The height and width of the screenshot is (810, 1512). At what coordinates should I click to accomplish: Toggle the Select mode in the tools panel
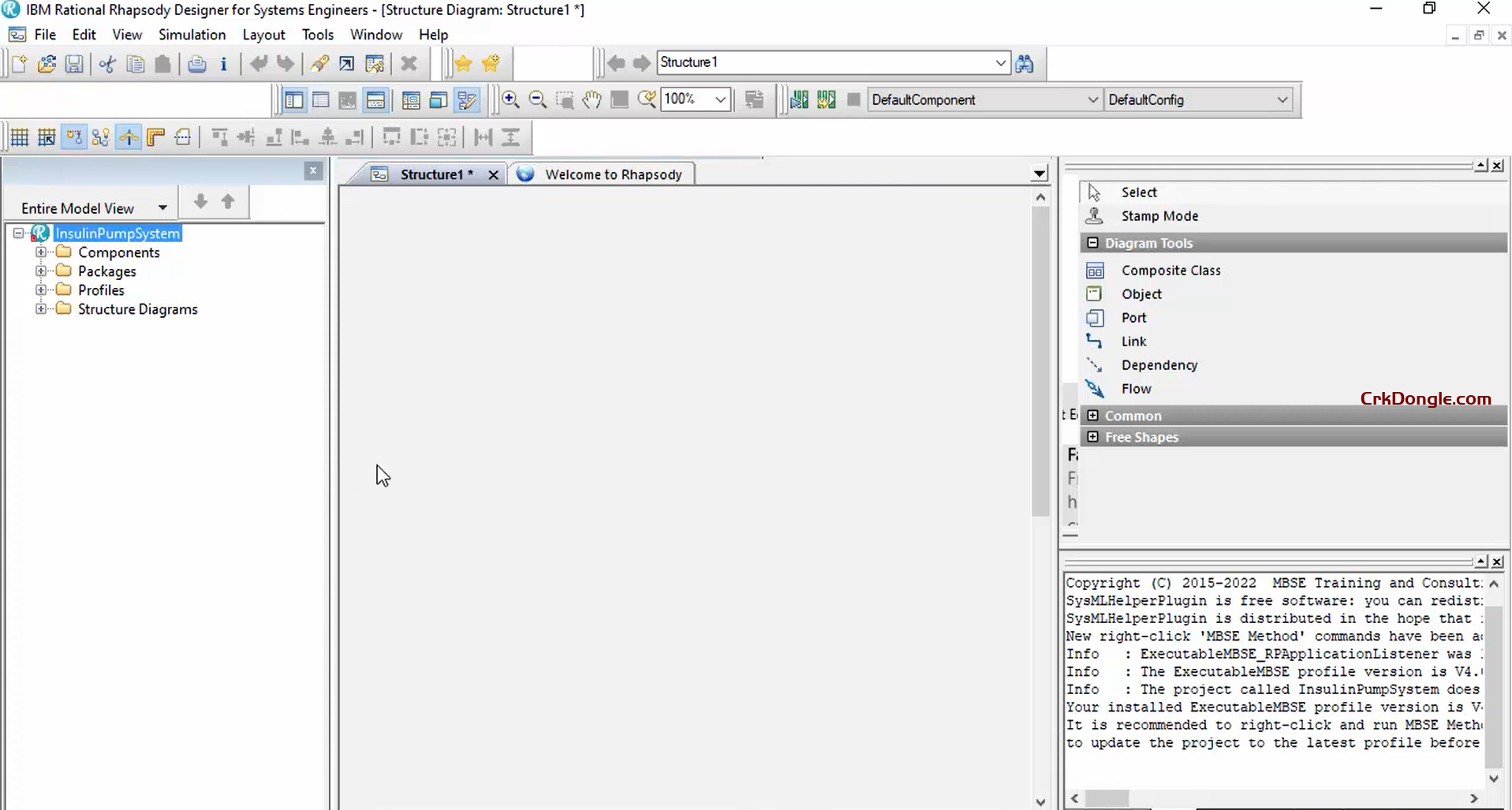pyautogui.click(x=1138, y=192)
